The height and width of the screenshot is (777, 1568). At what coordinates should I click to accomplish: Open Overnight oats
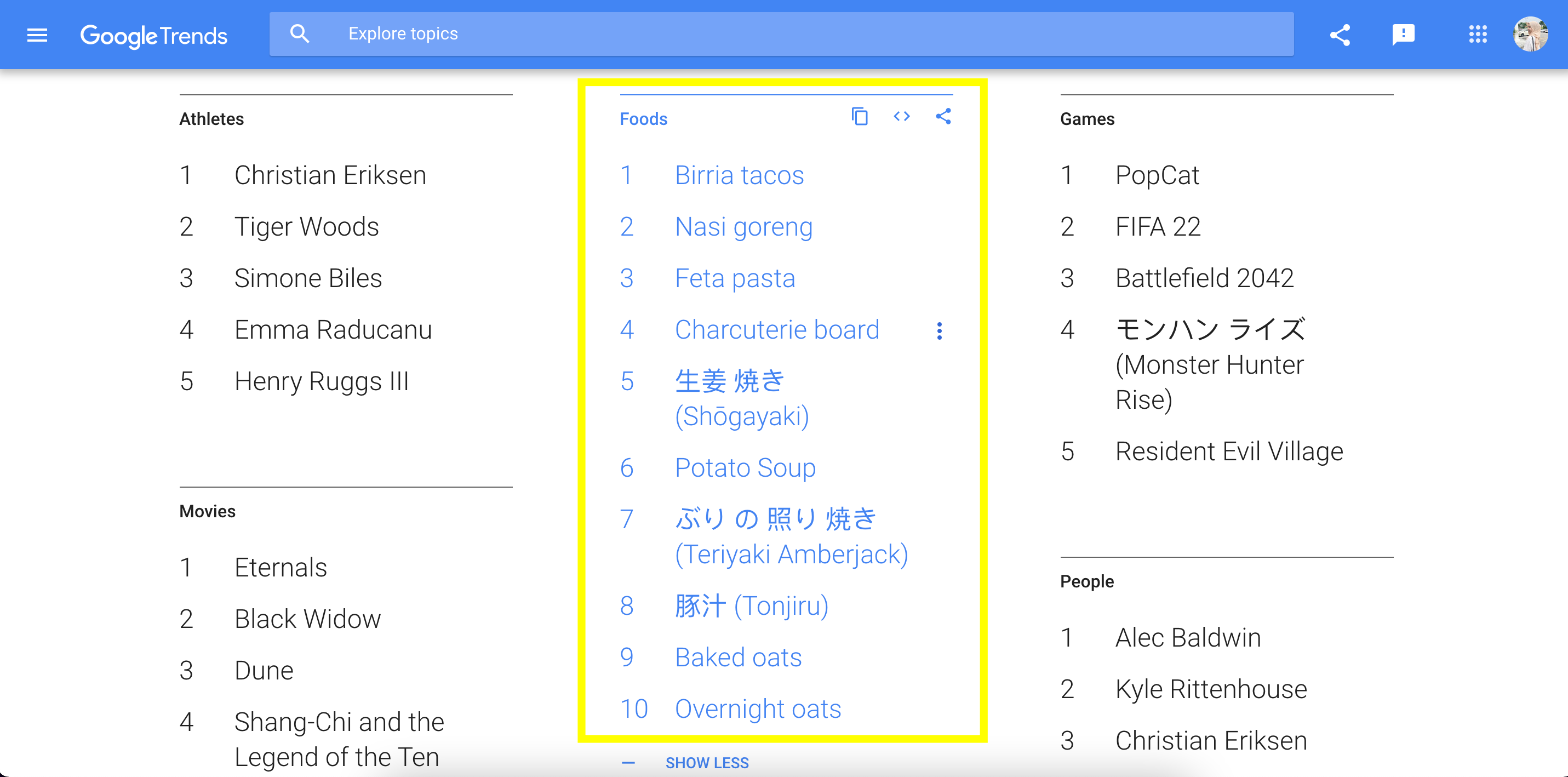click(758, 710)
